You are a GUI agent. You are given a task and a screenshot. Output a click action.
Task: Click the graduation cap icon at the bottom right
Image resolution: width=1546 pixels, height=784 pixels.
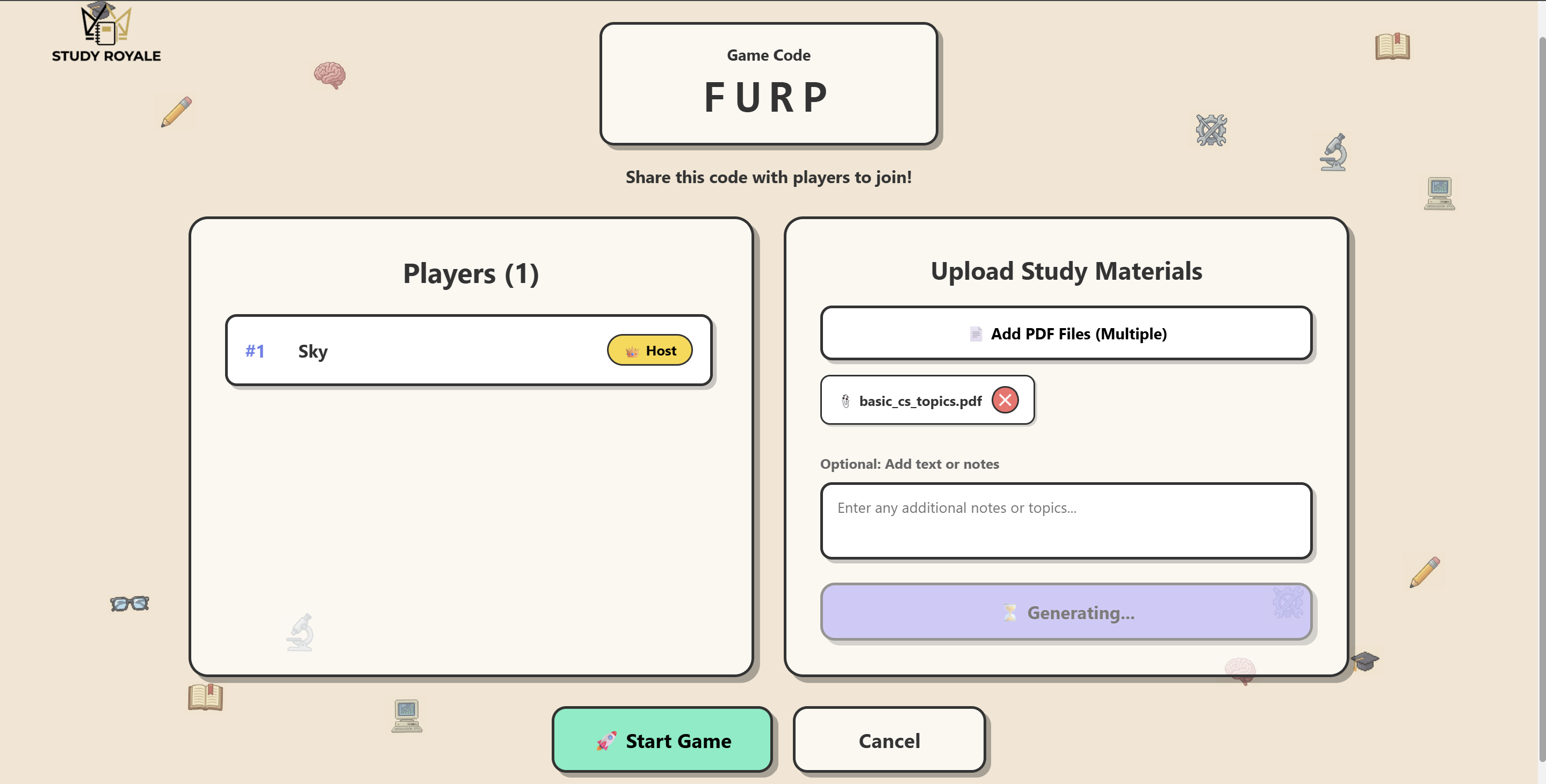tap(1365, 661)
